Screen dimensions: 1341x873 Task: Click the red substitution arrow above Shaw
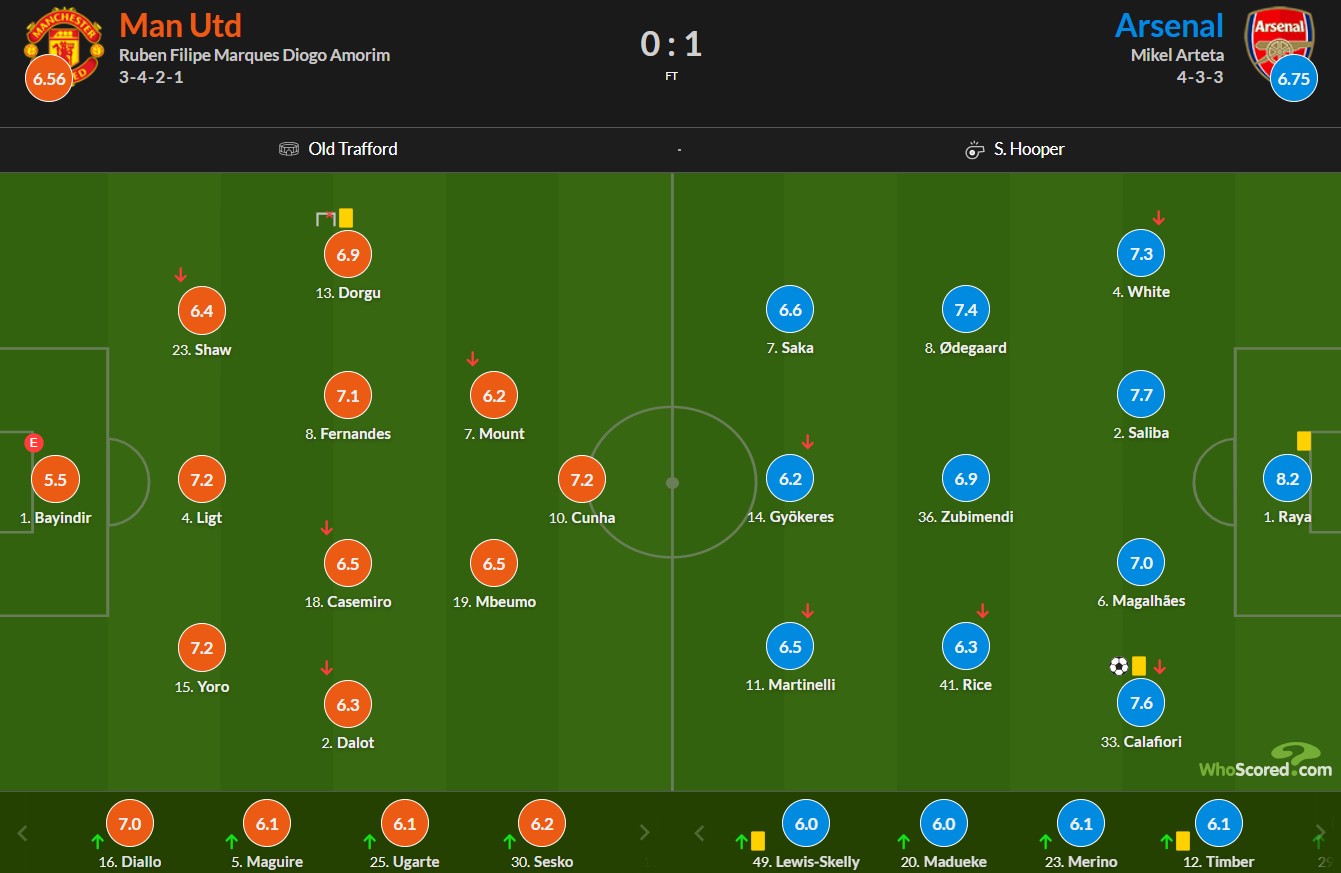pos(181,275)
